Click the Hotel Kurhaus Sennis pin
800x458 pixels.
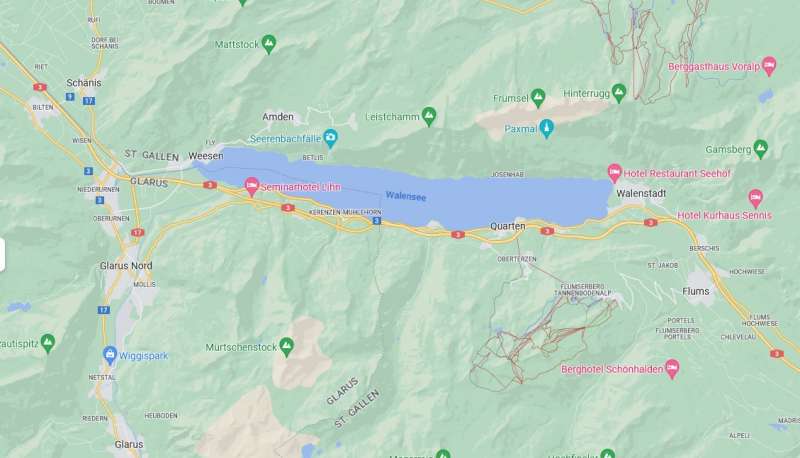click(x=756, y=199)
